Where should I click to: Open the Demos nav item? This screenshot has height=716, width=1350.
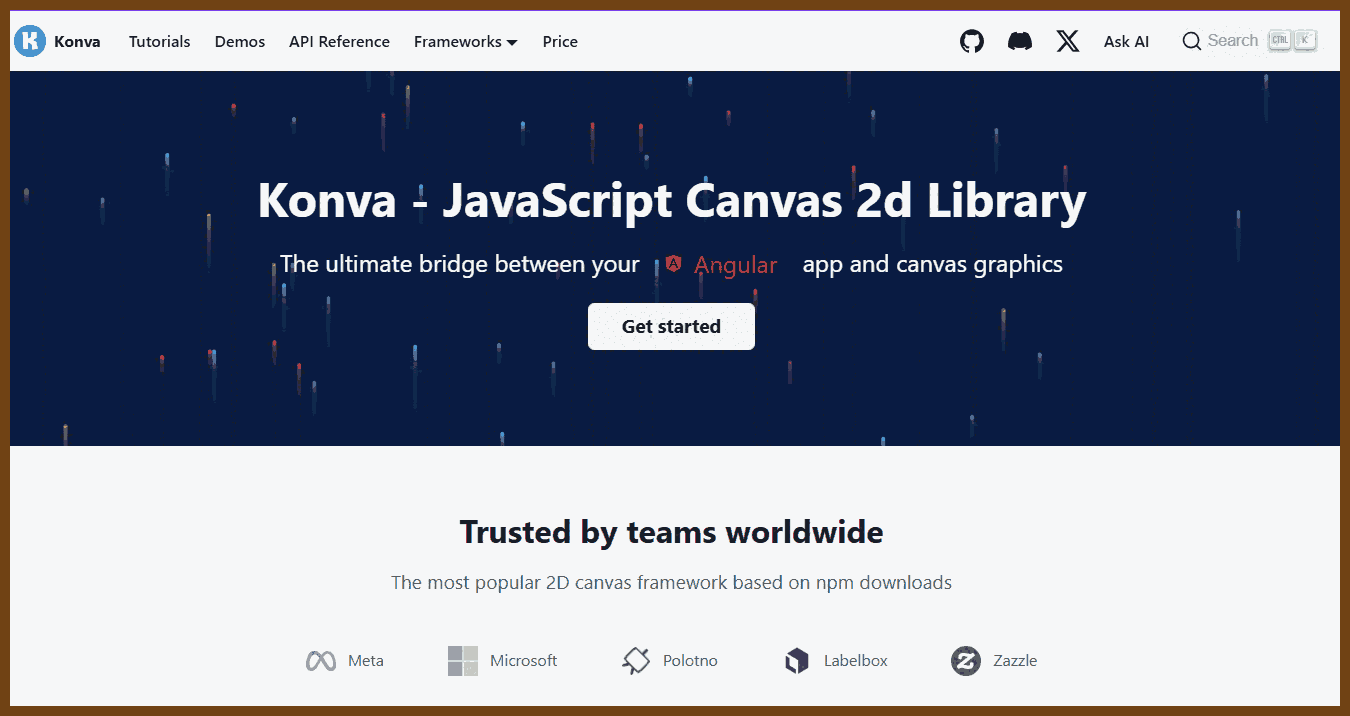point(240,42)
